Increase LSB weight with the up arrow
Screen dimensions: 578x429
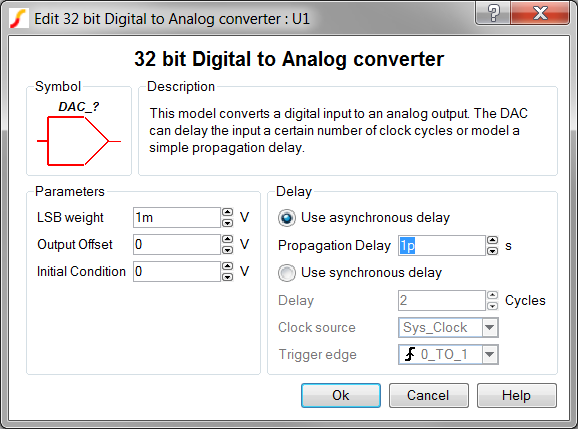click(227, 212)
